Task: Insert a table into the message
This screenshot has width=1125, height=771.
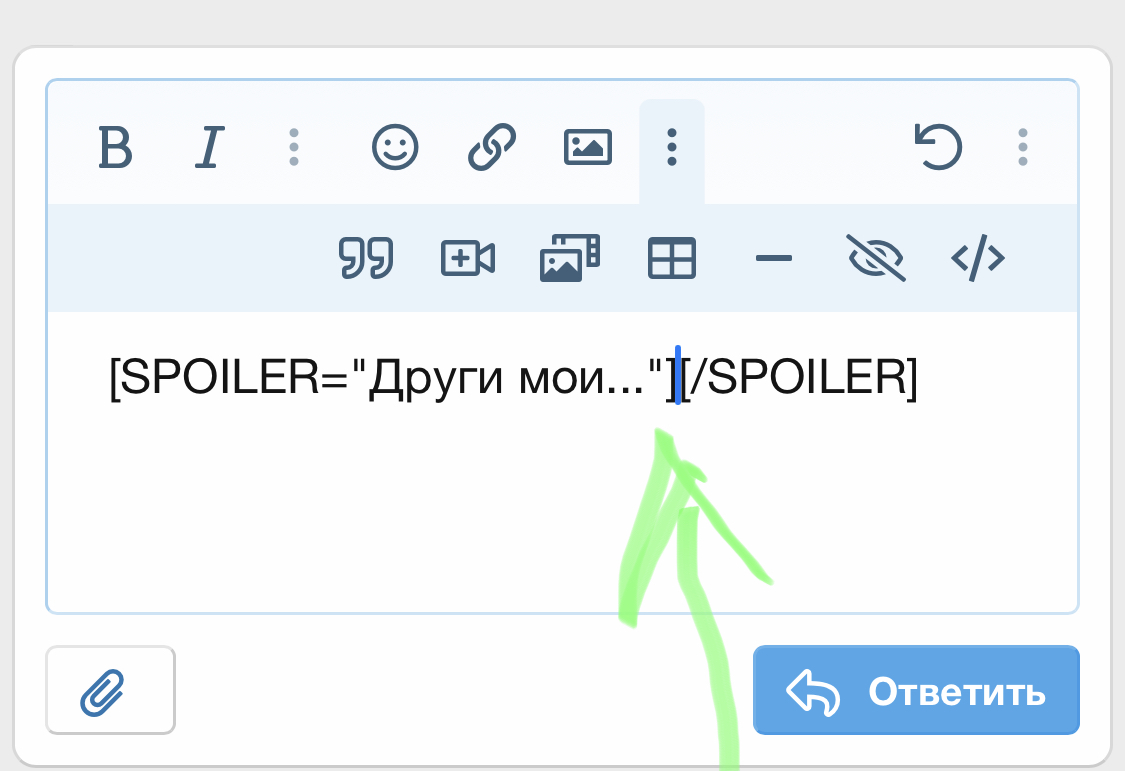Action: [x=672, y=259]
